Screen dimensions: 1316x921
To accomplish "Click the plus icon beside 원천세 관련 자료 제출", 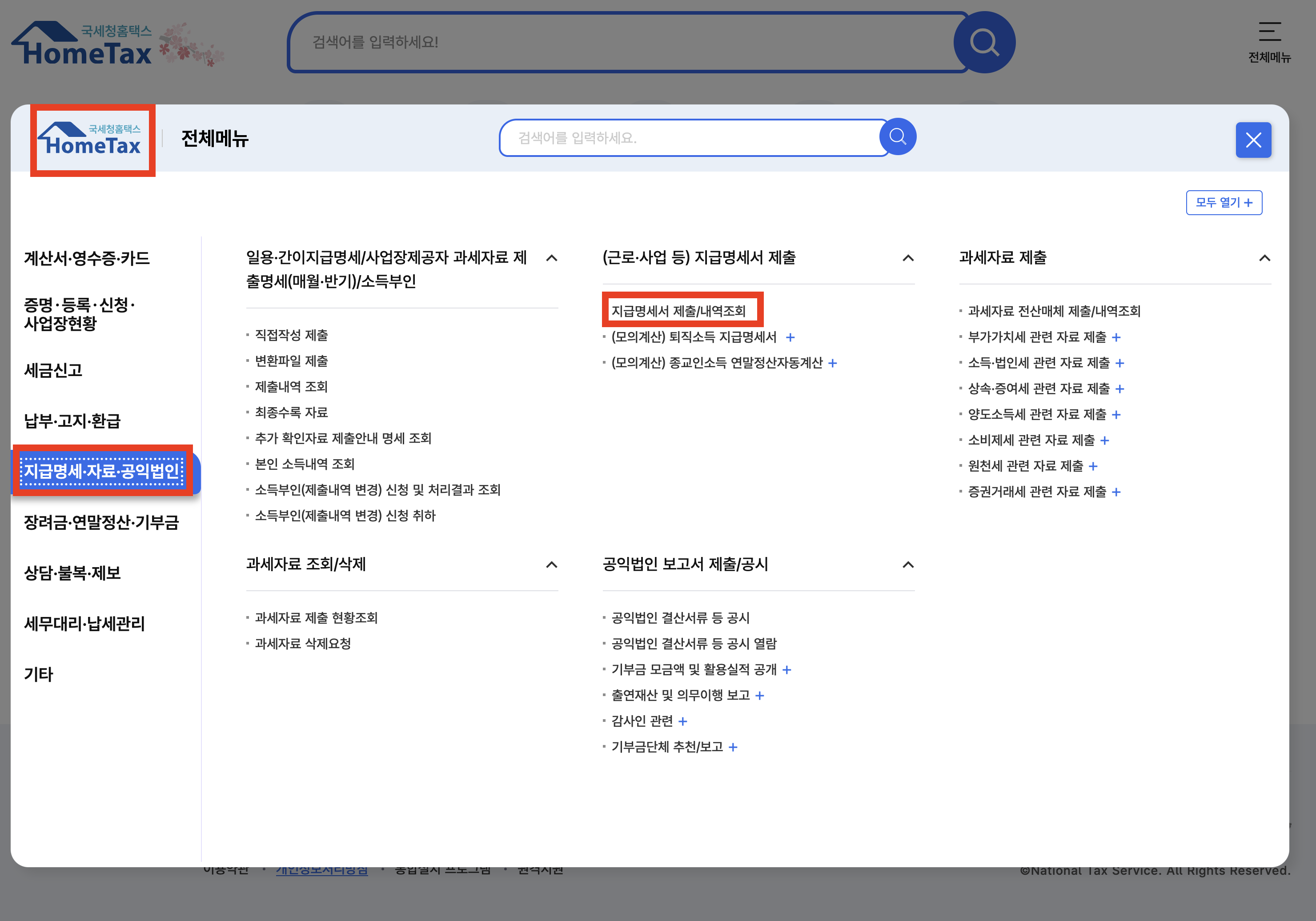I will (1093, 467).
